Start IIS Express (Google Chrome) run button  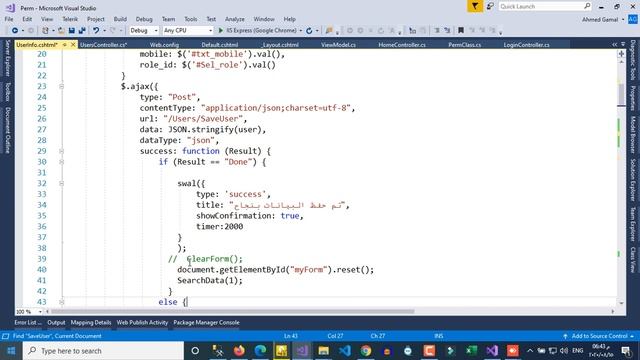point(258,31)
